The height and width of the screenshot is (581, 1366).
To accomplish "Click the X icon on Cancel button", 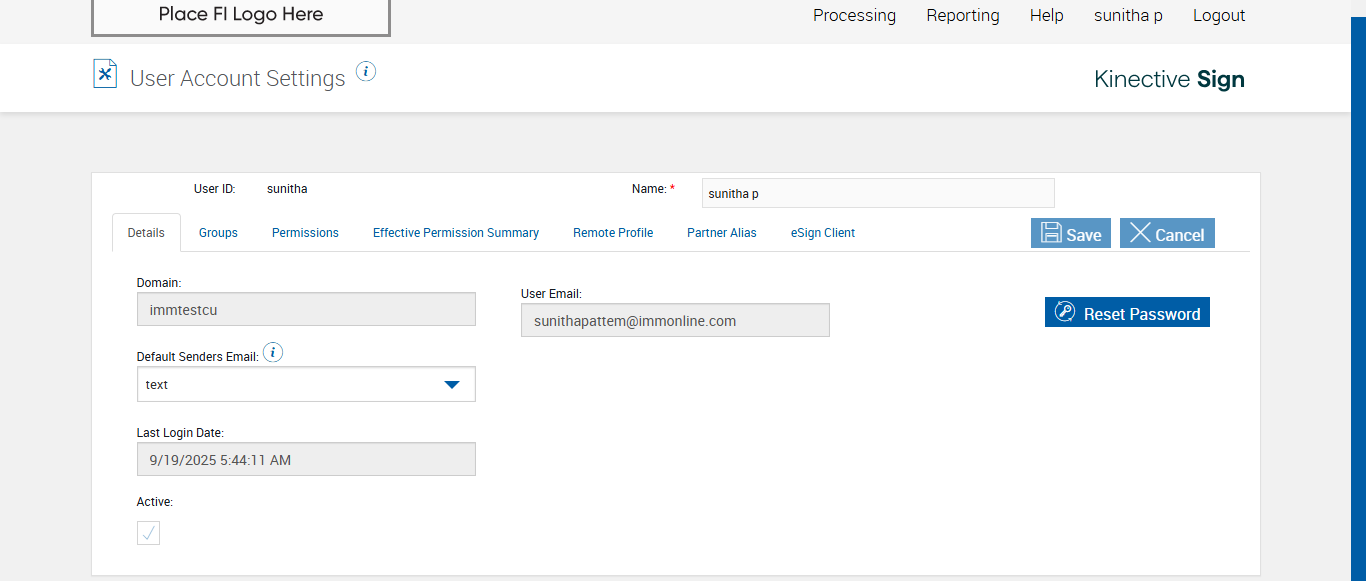I will tap(1140, 233).
